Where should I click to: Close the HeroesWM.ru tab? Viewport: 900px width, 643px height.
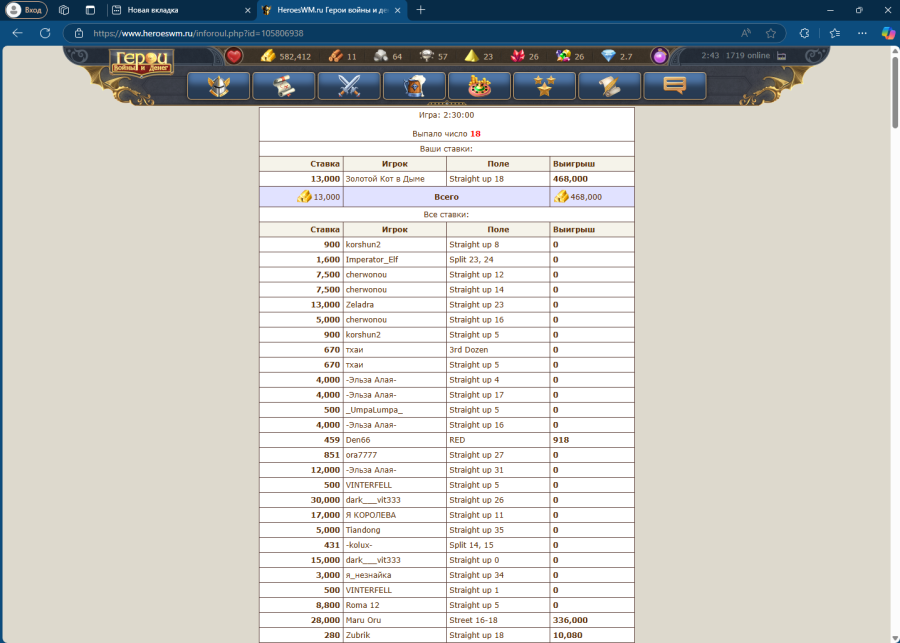point(398,10)
